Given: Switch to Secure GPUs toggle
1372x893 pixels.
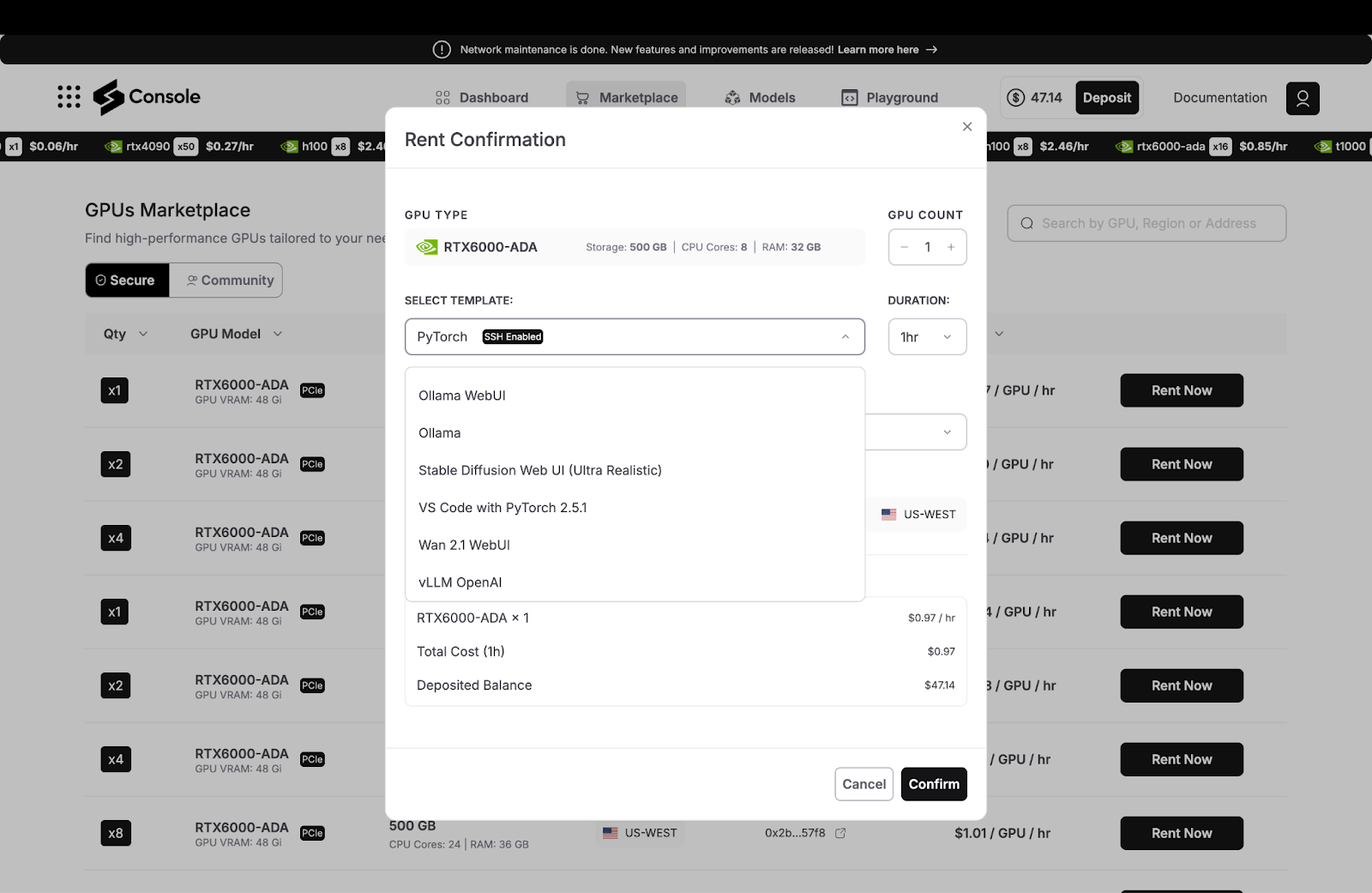Looking at the screenshot, I should 127,281.
